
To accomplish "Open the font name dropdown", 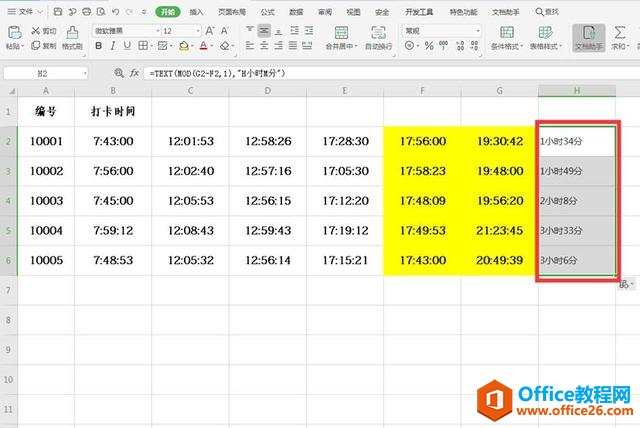I will coord(158,31).
